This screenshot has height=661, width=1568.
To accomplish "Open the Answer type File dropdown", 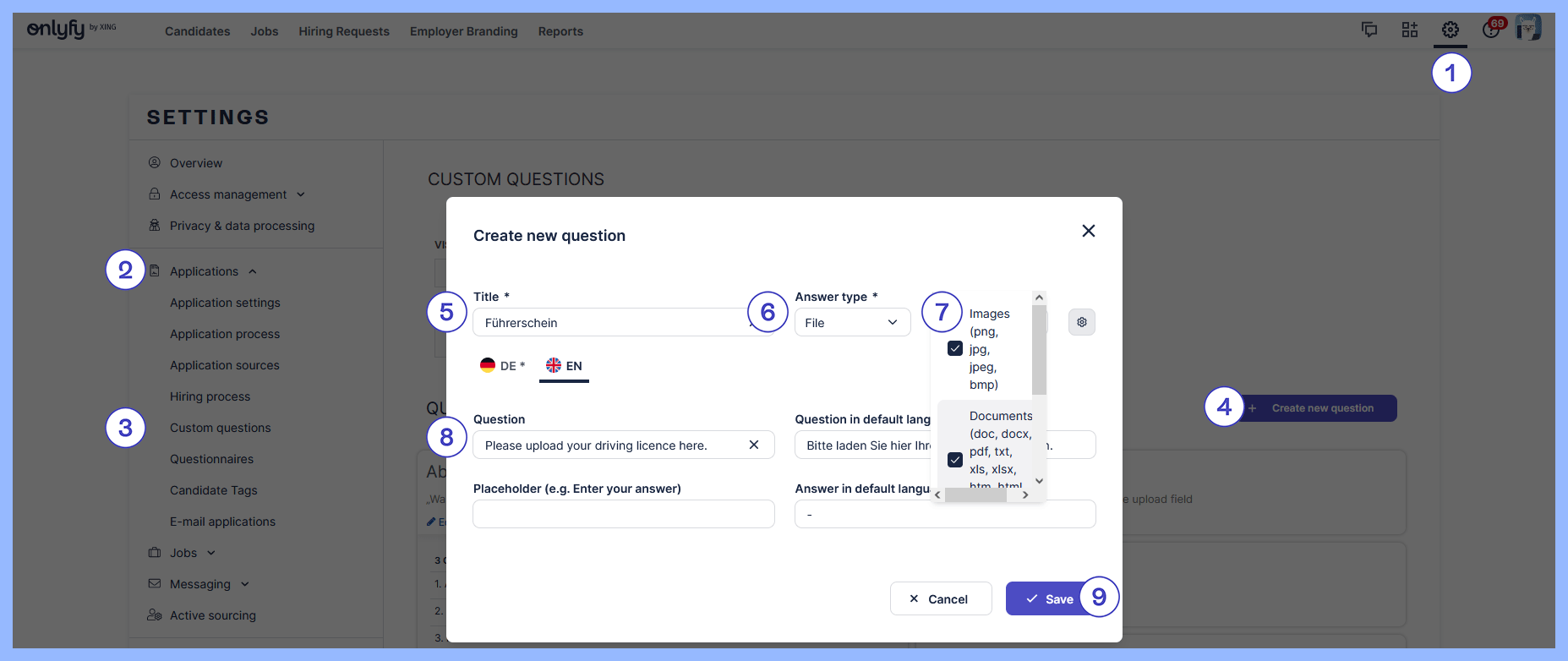I will [x=852, y=322].
